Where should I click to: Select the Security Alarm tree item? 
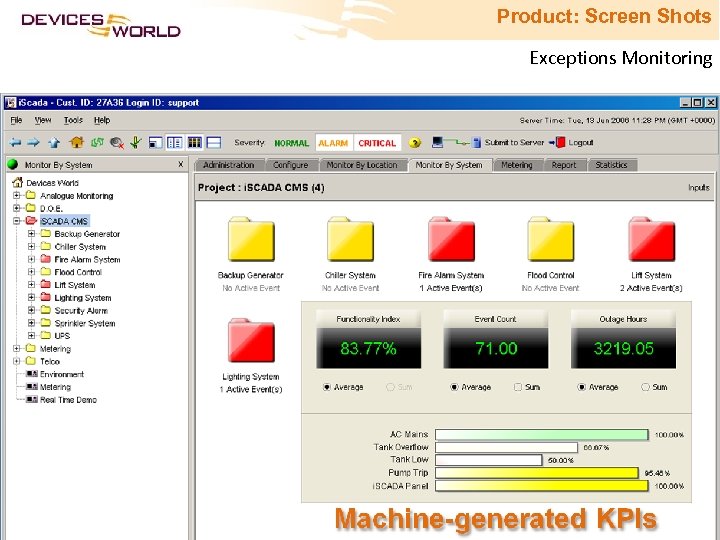coord(81,310)
